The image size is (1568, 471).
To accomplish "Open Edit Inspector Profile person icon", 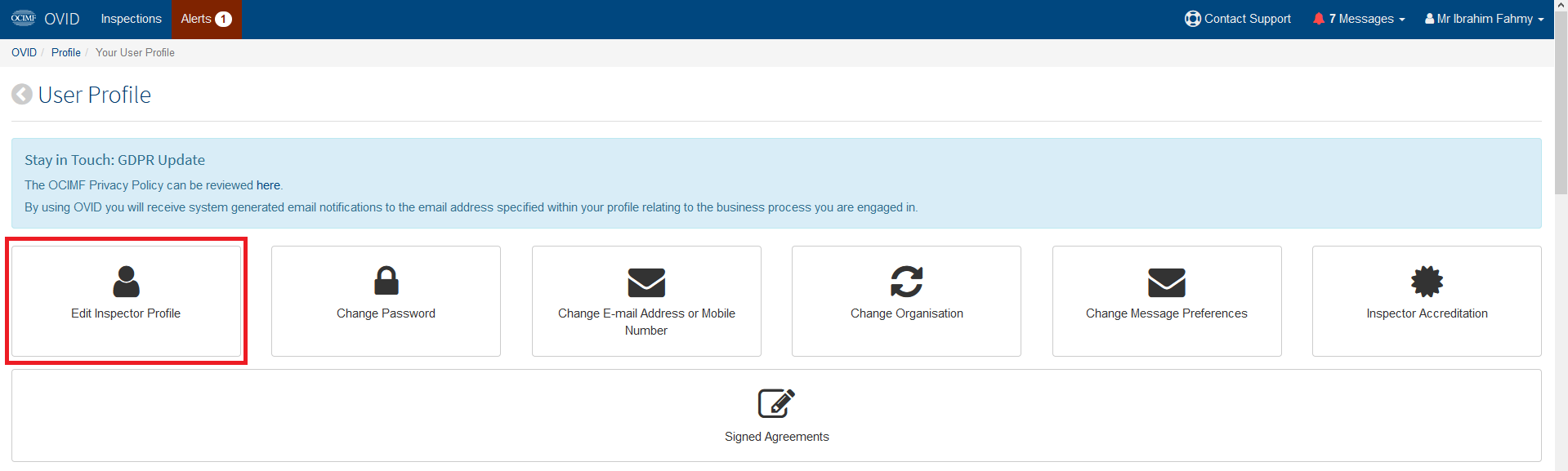I will (126, 282).
